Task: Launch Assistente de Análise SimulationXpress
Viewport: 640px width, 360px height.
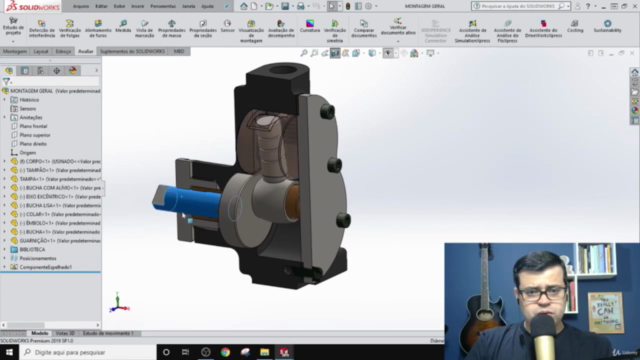Action: click(472, 31)
